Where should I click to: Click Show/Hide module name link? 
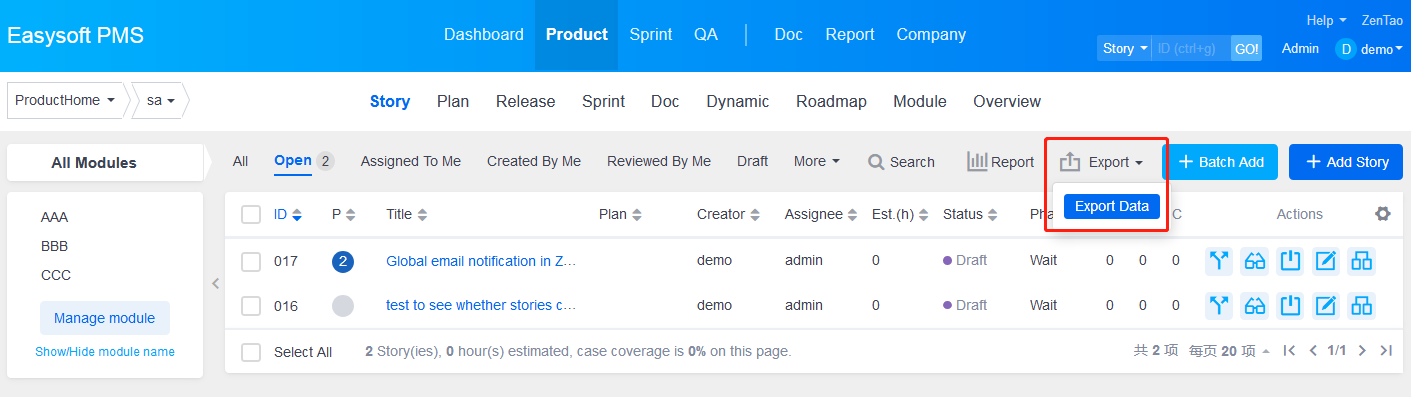(x=105, y=352)
